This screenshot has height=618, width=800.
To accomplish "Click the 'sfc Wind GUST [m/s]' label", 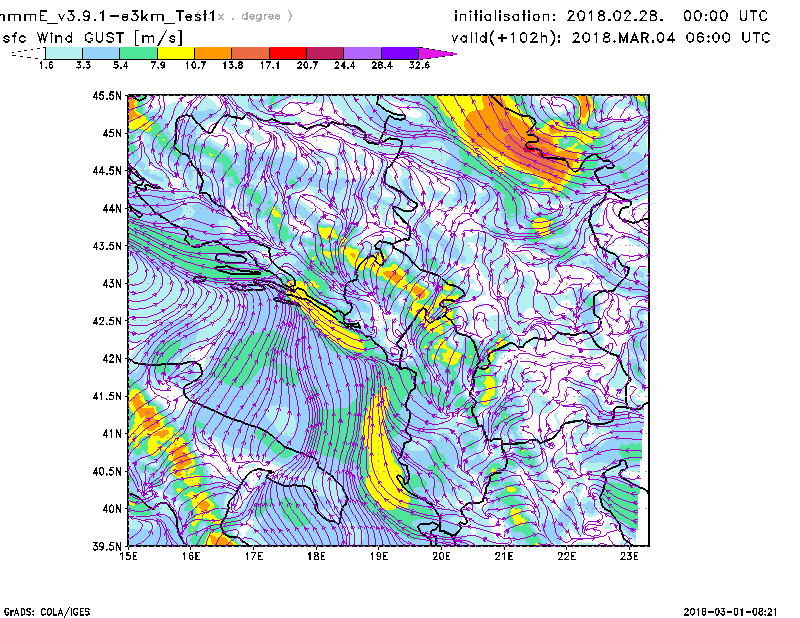I will (92, 38).
